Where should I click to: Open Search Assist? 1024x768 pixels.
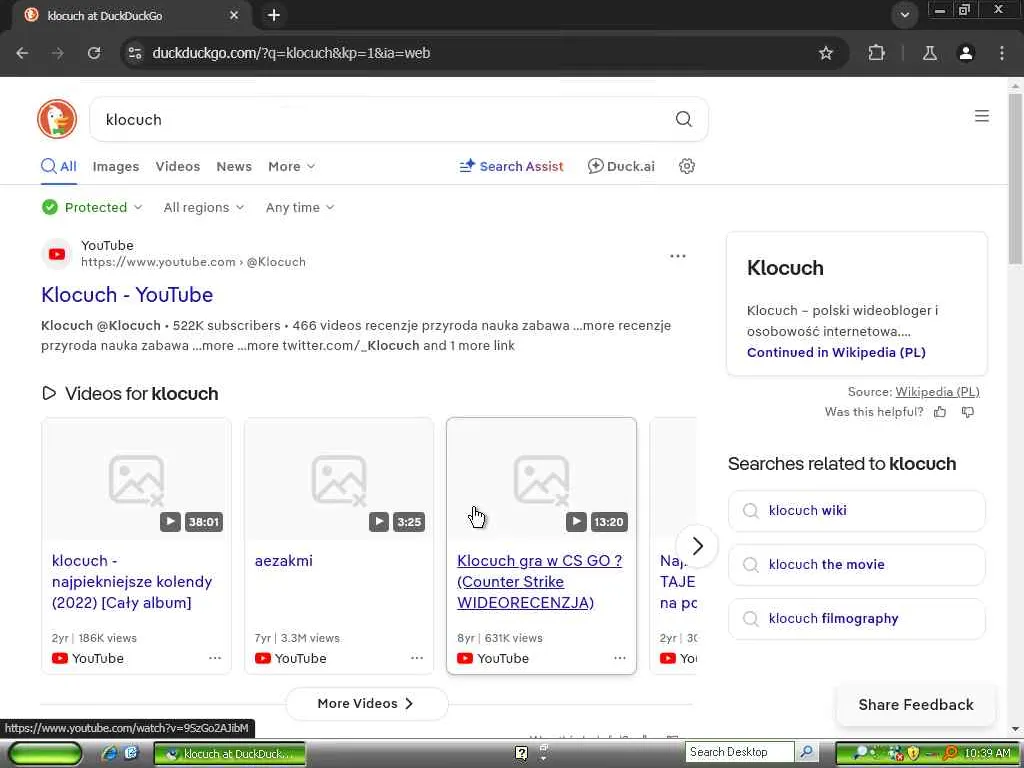click(x=511, y=167)
